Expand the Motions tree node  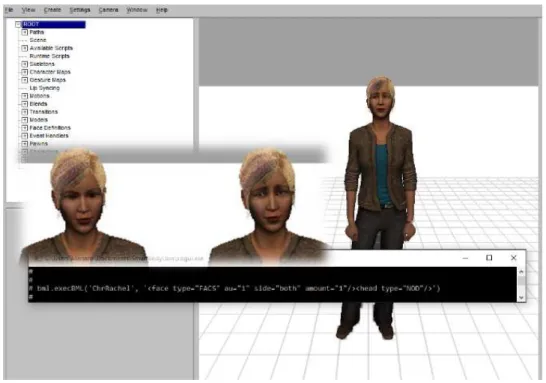click(24, 96)
